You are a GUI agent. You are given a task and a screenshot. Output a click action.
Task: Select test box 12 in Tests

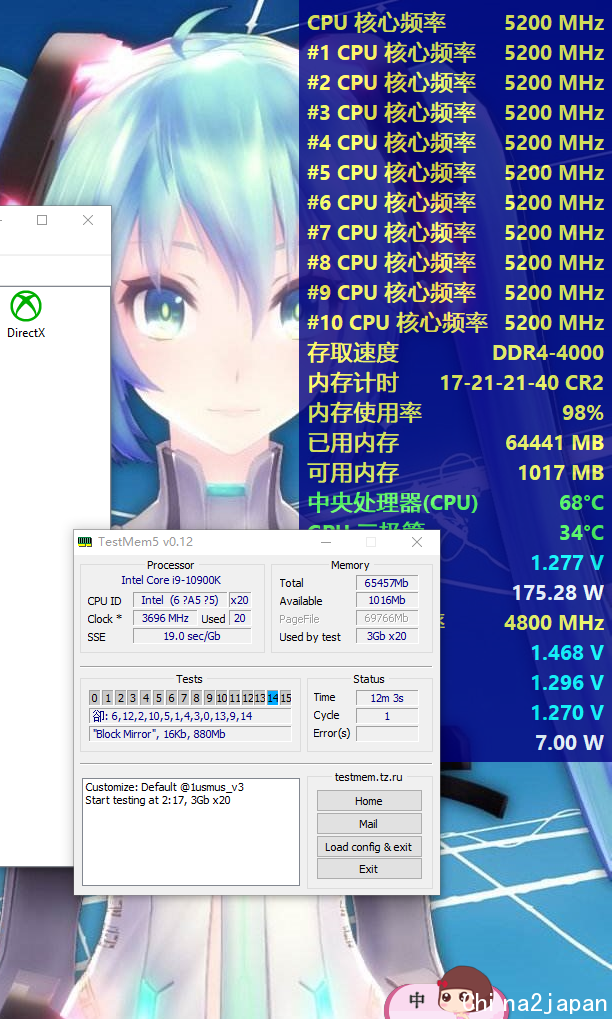(247, 698)
